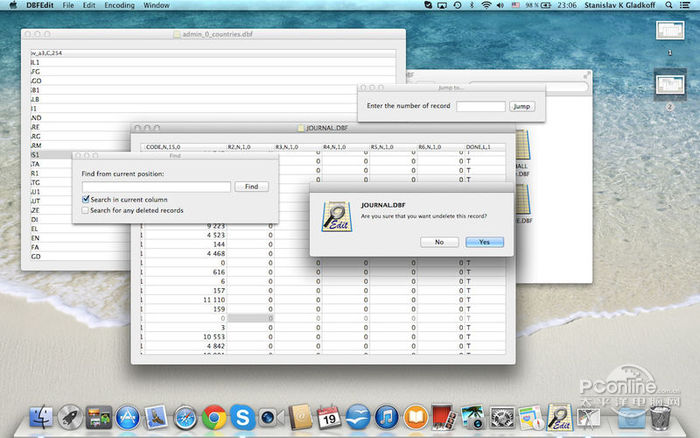
Task: Enable Search for any deleted records
Action: [86, 210]
